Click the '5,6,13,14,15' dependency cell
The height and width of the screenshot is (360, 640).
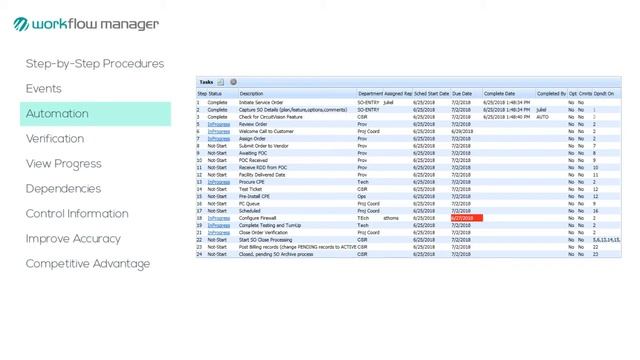tap(607, 240)
